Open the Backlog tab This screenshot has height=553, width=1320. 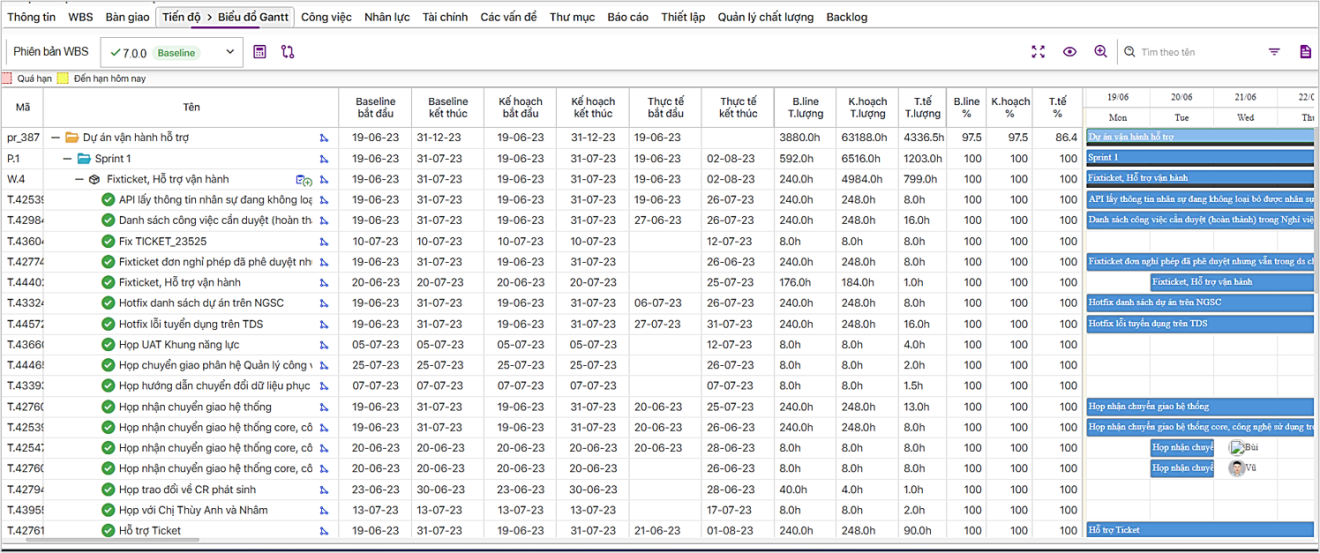pos(847,17)
